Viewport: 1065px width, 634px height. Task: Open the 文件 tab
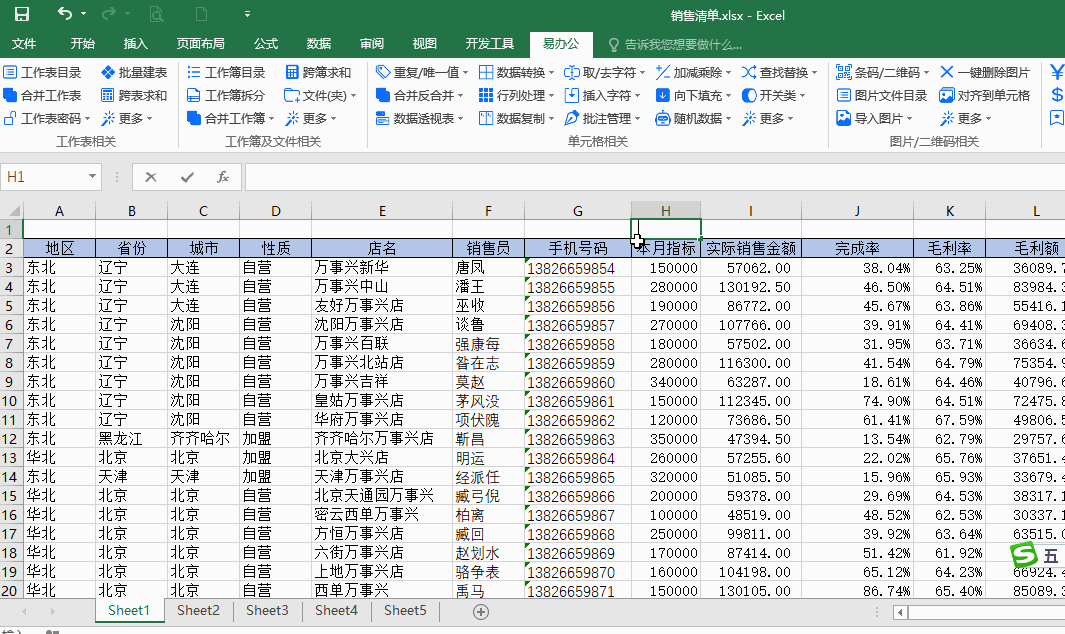24,43
